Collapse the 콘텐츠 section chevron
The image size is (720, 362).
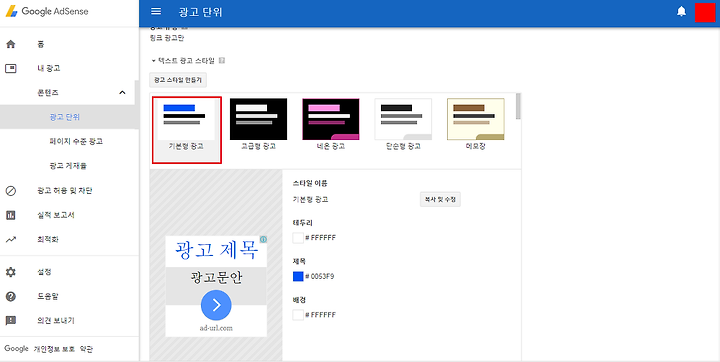(122, 92)
